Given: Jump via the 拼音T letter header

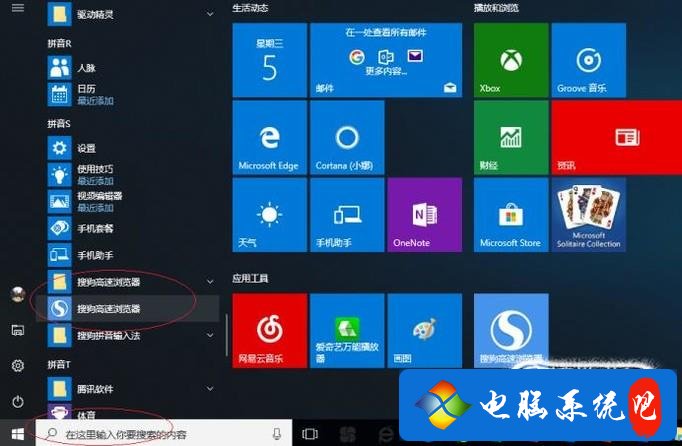Looking at the screenshot, I should 59,364.
